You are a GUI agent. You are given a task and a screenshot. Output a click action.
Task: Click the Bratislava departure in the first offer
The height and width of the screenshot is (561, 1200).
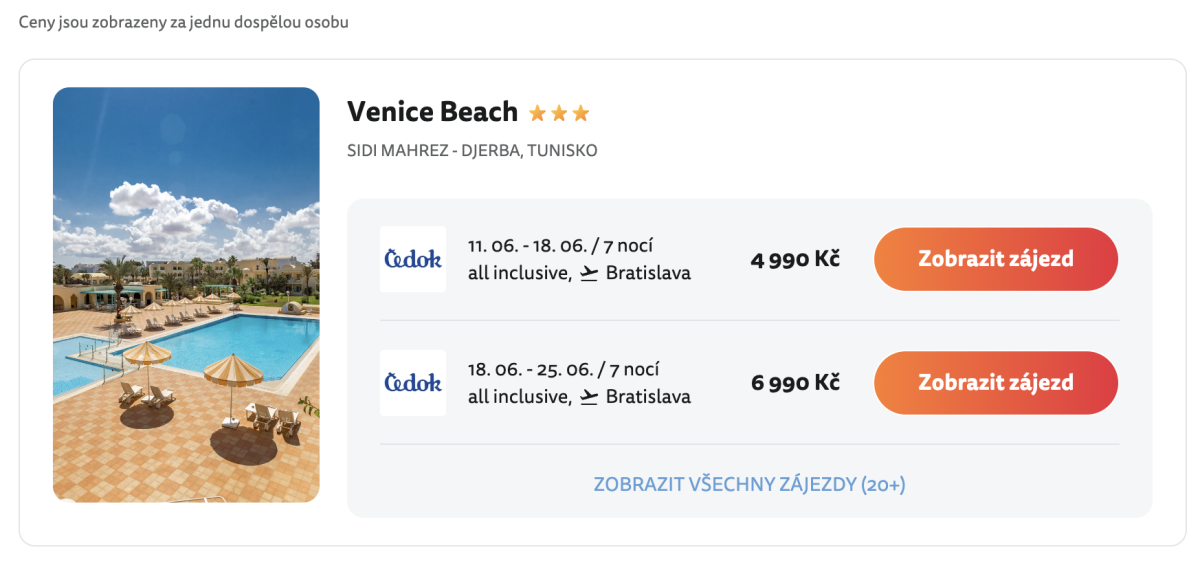coord(648,273)
